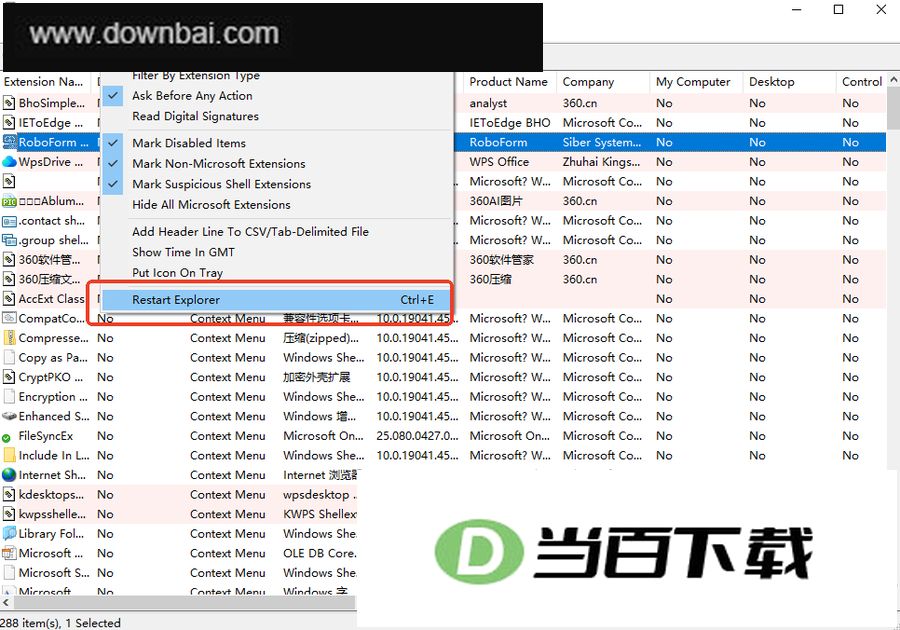Click the vertical scrollbar up arrow

[x=894, y=80]
